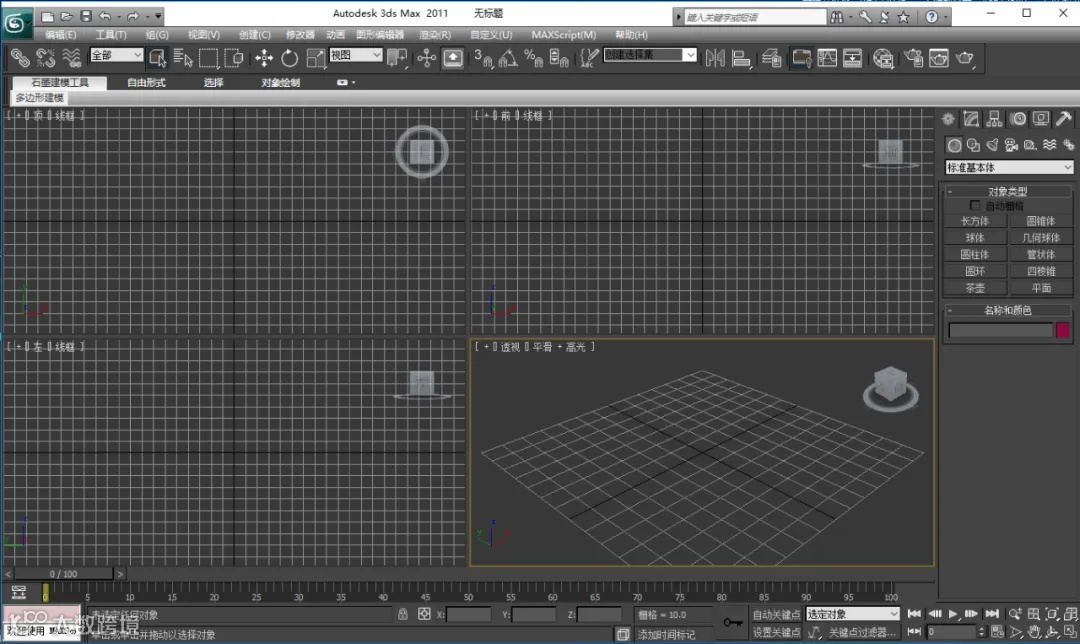Click the red object color swatch
The image size is (1080, 644).
click(x=1063, y=330)
